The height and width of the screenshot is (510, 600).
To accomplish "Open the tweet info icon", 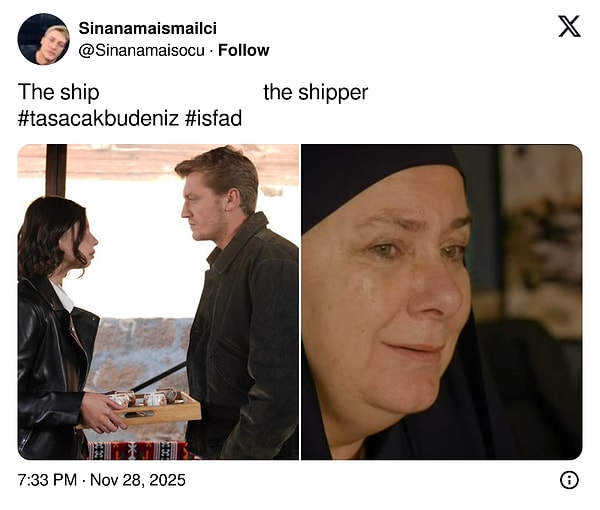I will pos(569,480).
